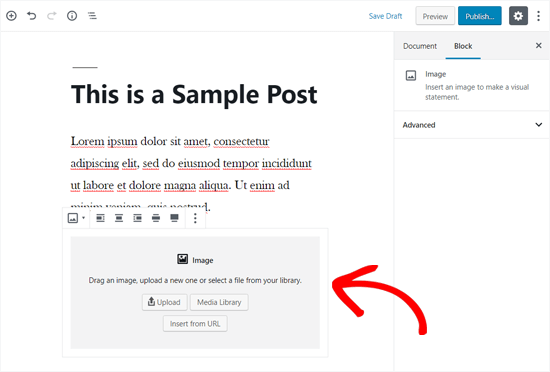The height and width of the screenshot is (372, 550).
Task: Open the content structure info icon
Action: [72, 16]
